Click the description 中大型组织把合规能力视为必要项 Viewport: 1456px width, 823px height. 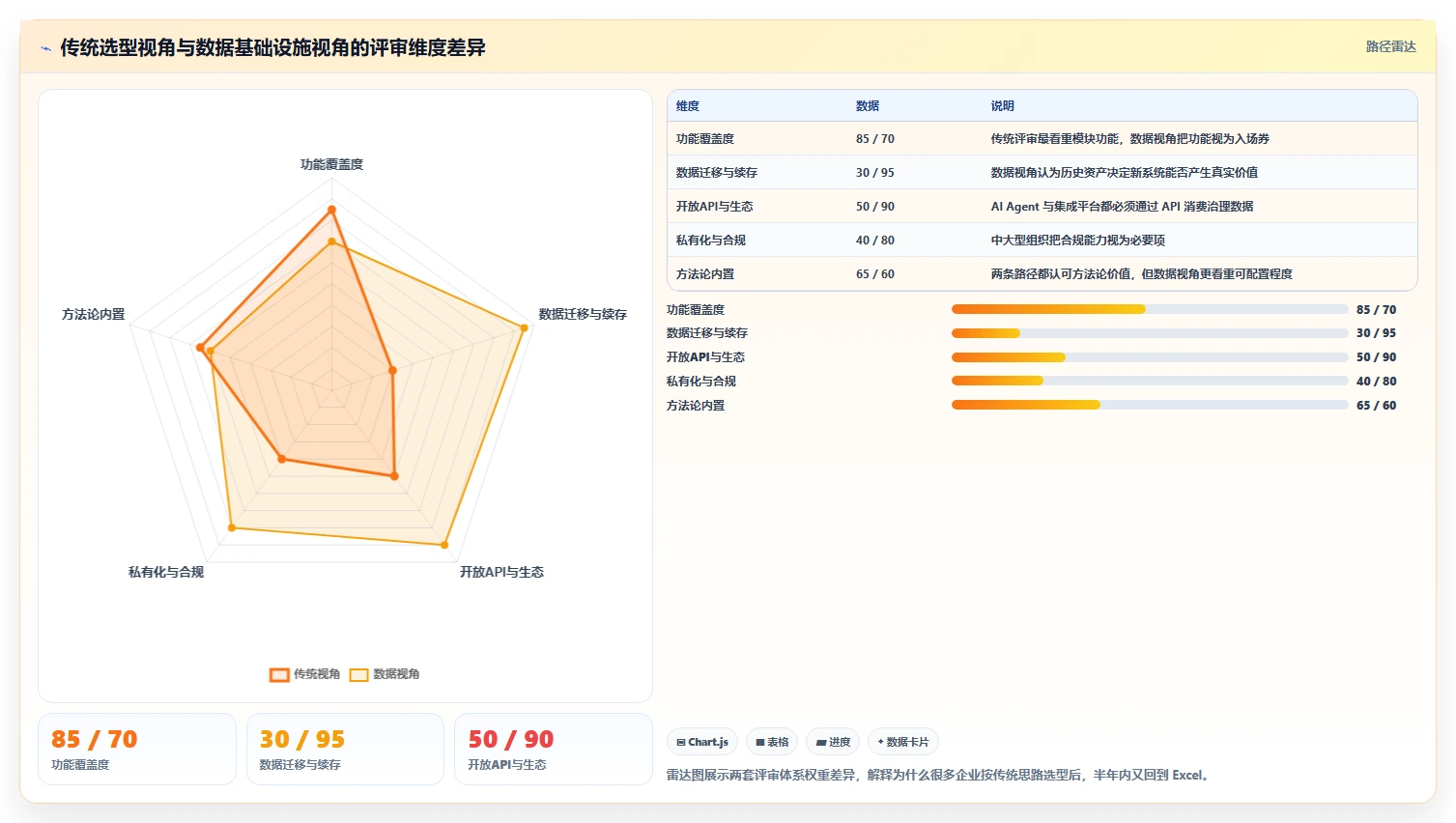point(1078,241)
